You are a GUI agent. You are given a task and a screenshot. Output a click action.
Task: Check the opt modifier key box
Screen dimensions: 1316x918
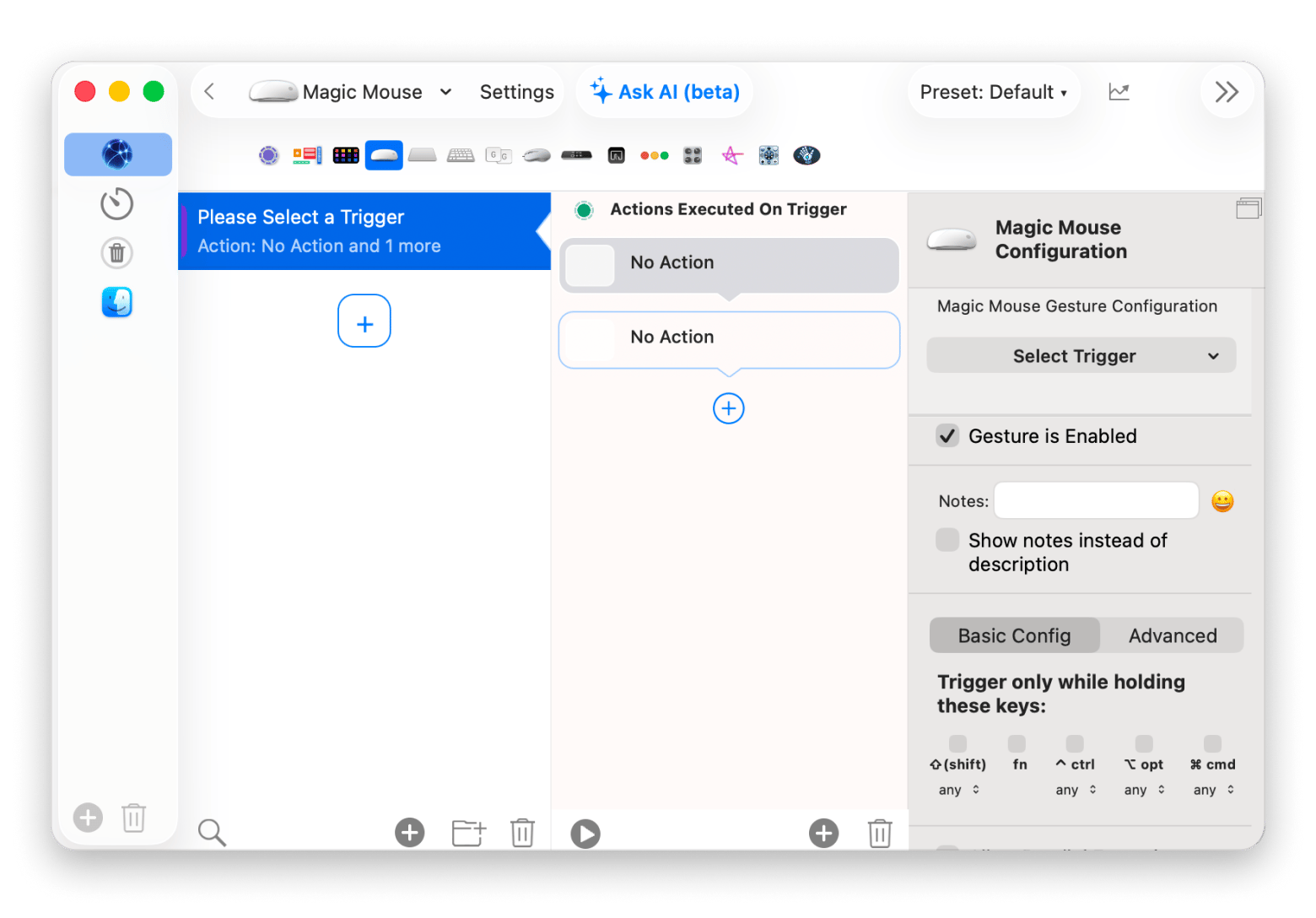click(x=1144, y=743)
